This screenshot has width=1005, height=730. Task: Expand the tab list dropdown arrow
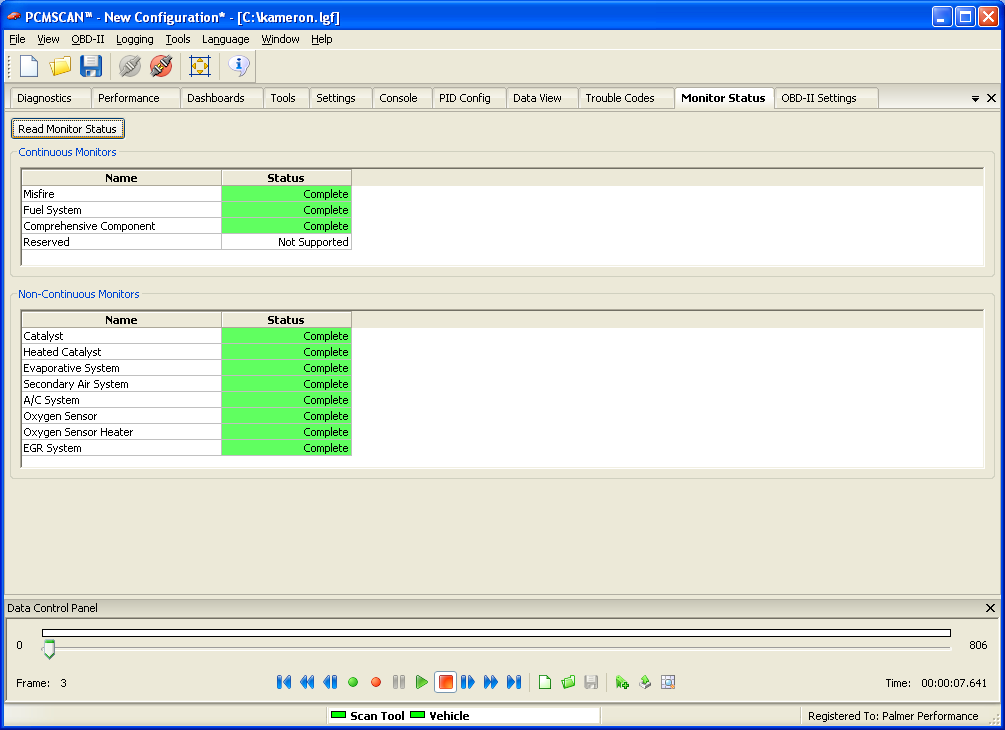coord(975,99)
